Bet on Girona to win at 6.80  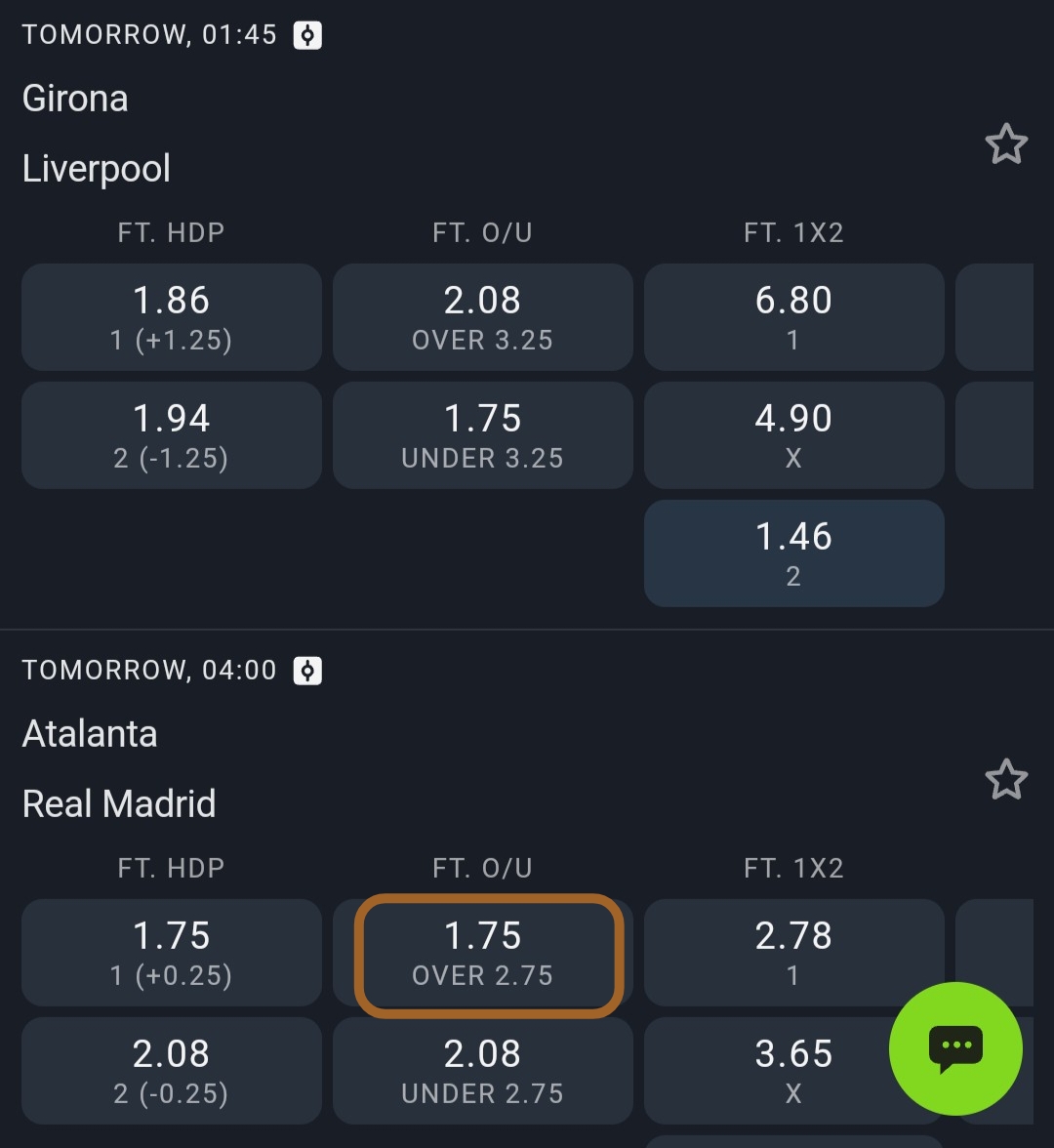[x=793, y=317]
